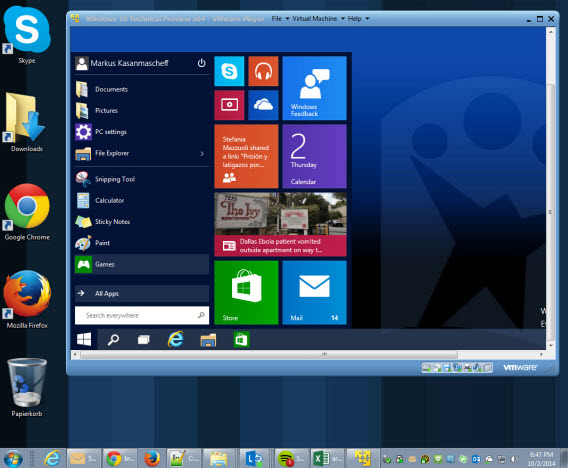568x468 pixels.
Task: Open the green Store tile
Action: click(x=246, y=293)
